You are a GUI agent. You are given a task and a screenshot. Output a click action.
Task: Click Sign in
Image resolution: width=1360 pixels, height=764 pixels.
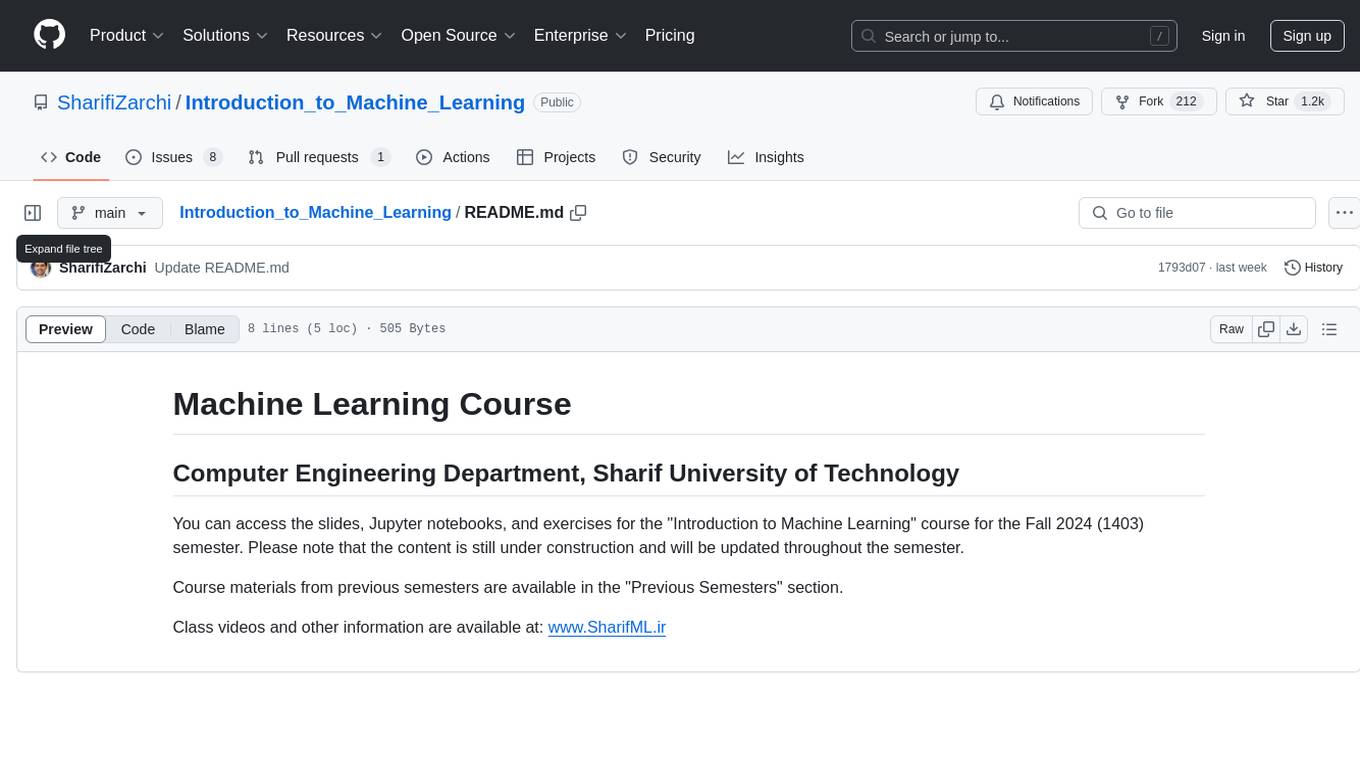pyautogui.click(x=1223, y=36)
